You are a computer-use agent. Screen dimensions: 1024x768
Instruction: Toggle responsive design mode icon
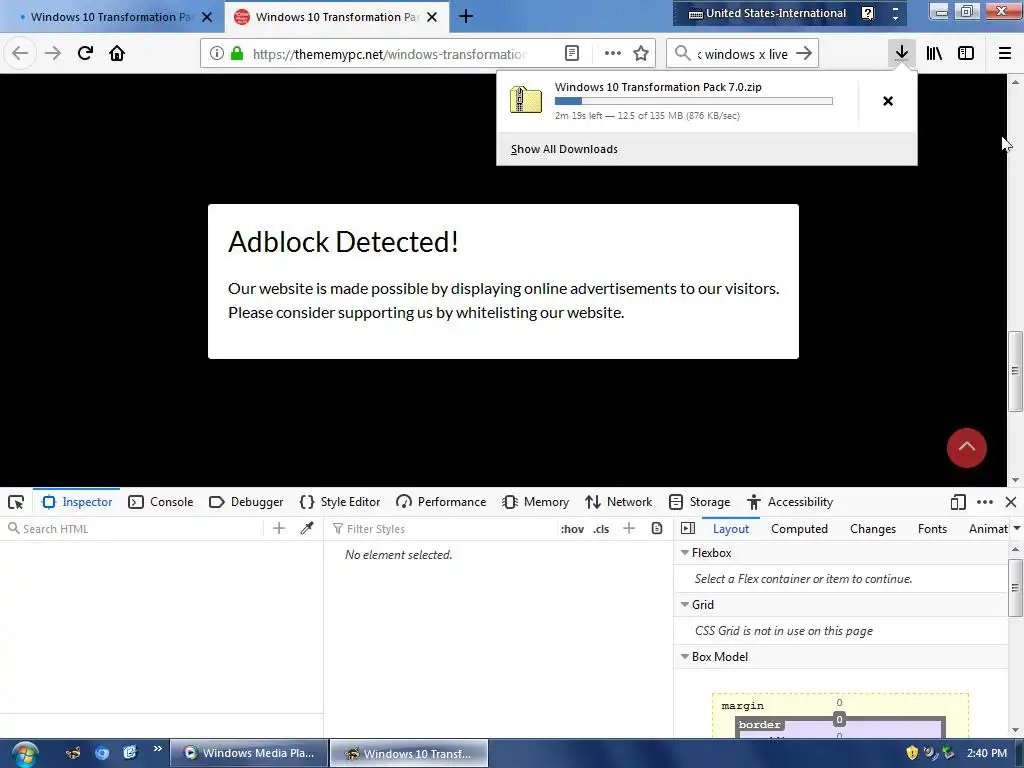pyautogui.click(x=958, y=502)
